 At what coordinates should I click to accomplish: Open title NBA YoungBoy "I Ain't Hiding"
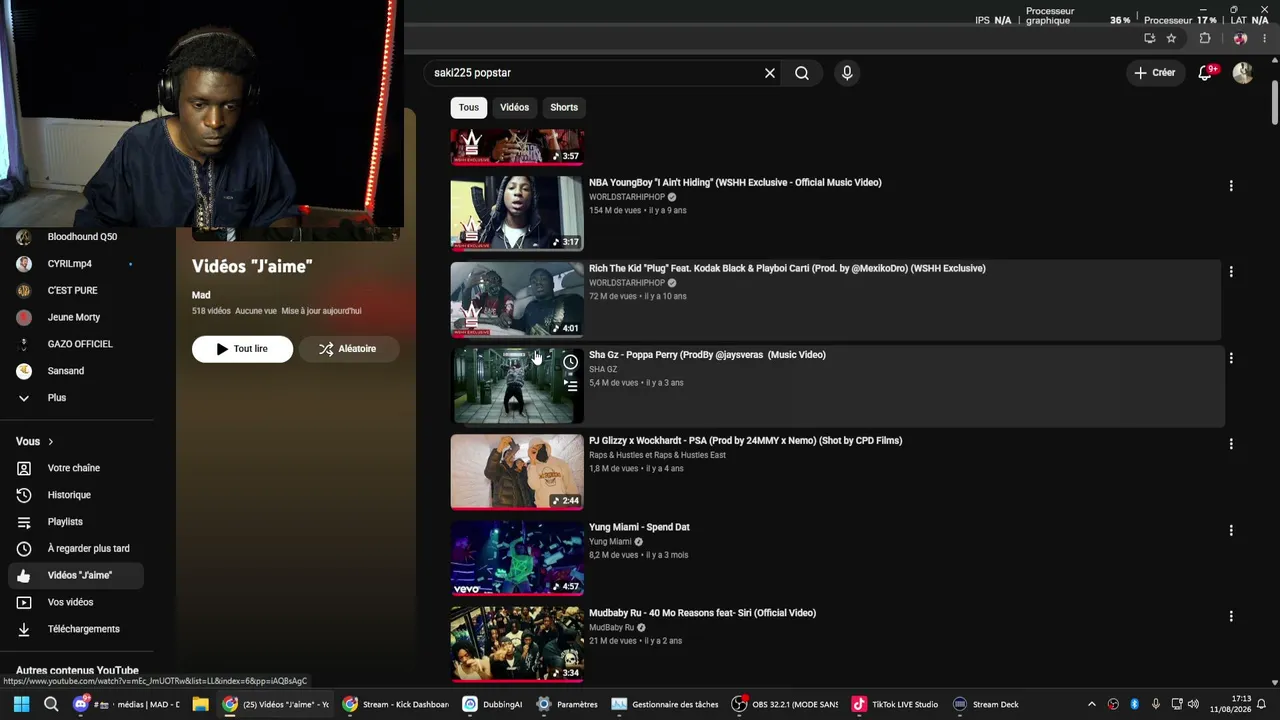pos(735,183)
